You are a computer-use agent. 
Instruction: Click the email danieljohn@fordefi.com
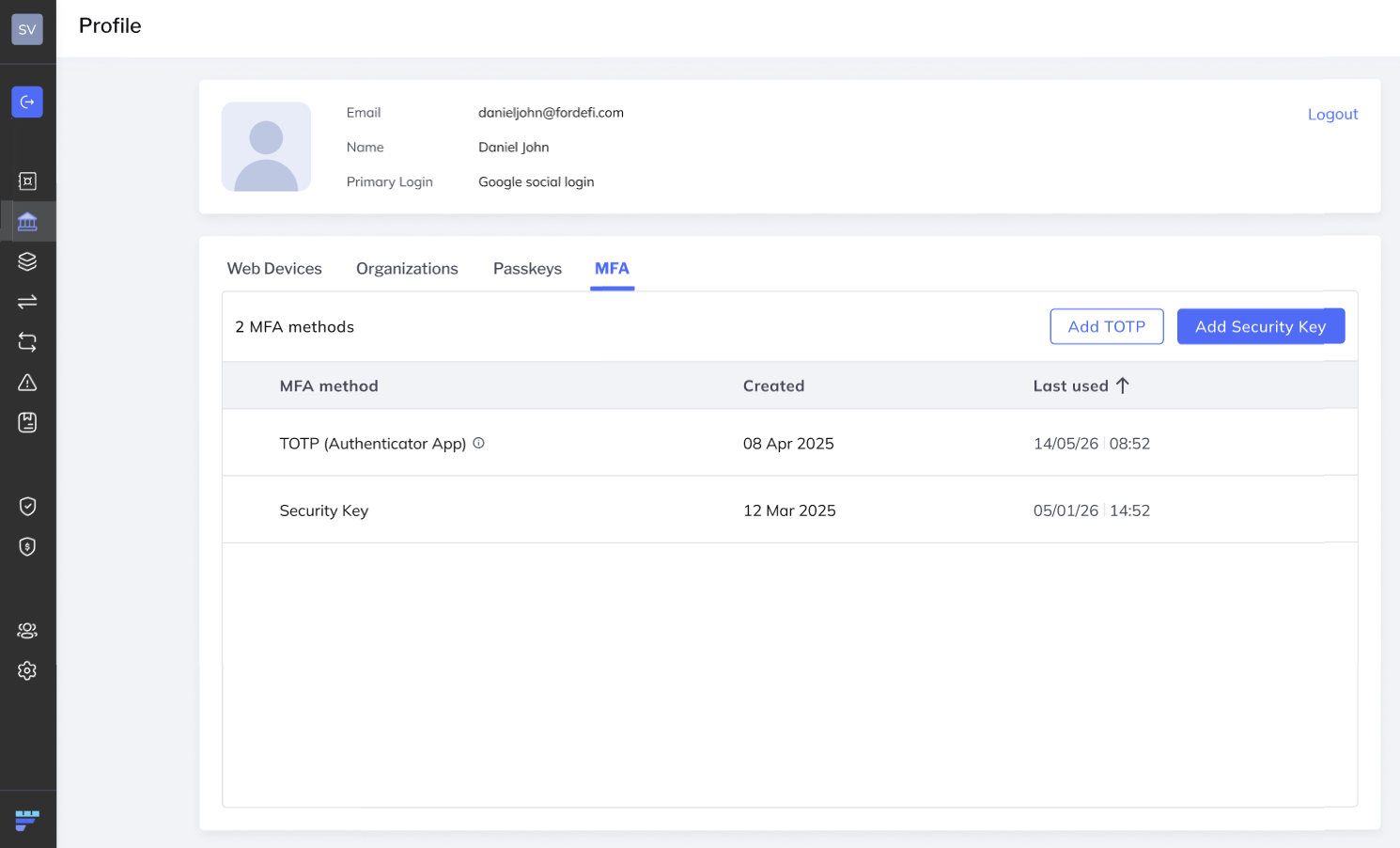click(x=551, y=113)
